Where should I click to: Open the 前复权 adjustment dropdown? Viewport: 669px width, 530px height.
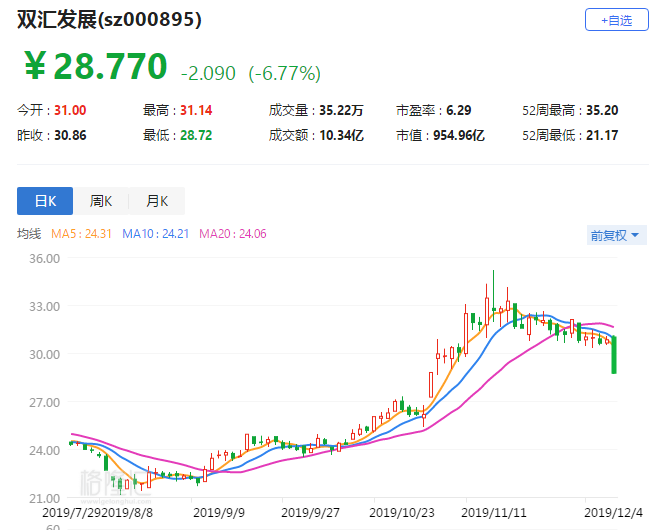tap(617, 235)
